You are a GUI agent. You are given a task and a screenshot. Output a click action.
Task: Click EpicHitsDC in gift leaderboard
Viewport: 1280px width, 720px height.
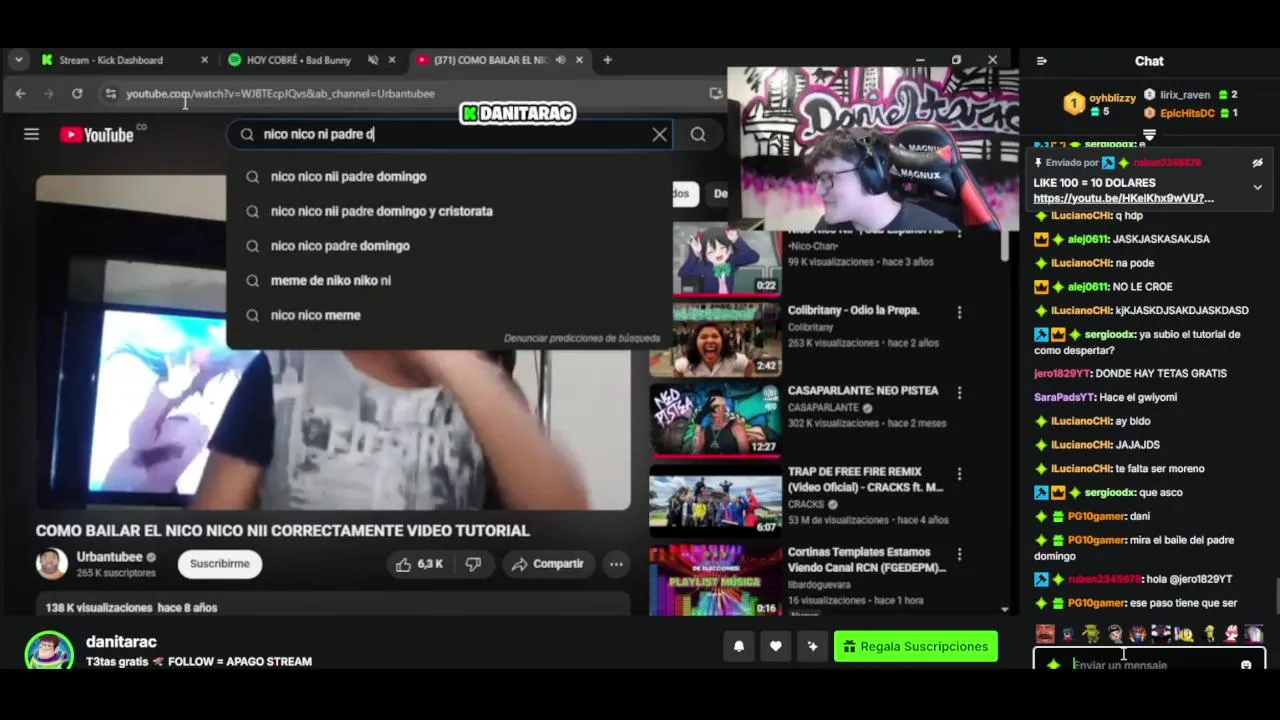coord(1186,113)
